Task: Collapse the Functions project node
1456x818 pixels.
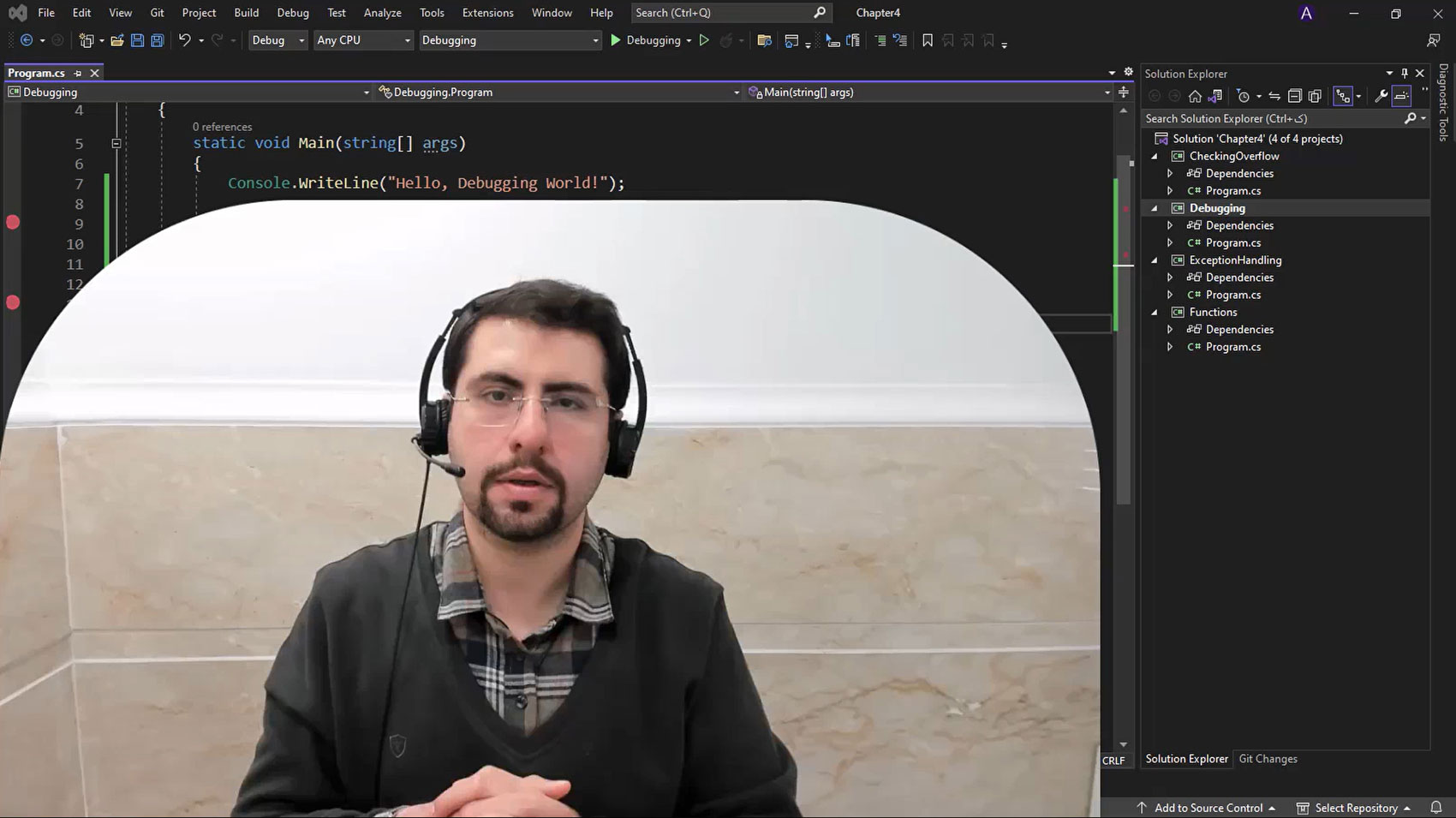Action: pyautogui.click(x=1155, y=313)
